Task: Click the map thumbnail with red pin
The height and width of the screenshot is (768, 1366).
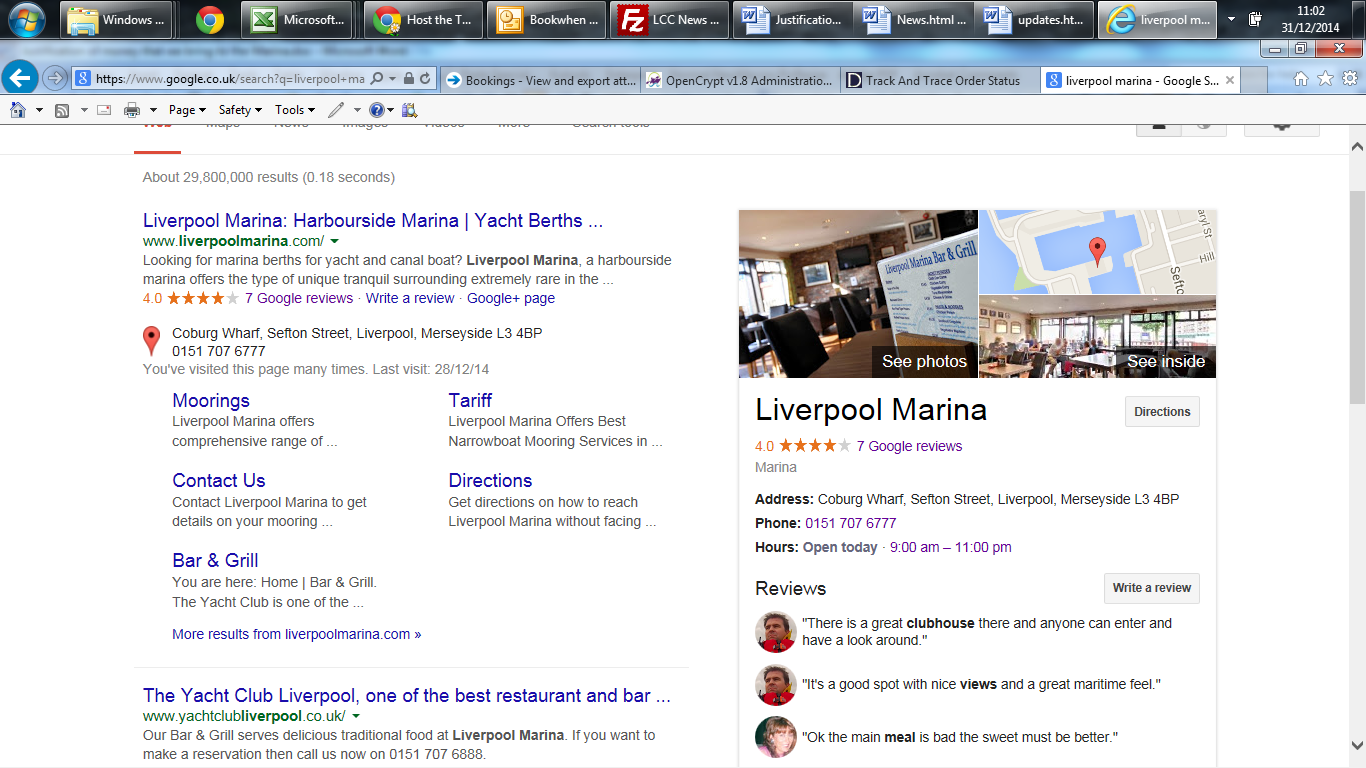Action: [x=1097, y=252]
